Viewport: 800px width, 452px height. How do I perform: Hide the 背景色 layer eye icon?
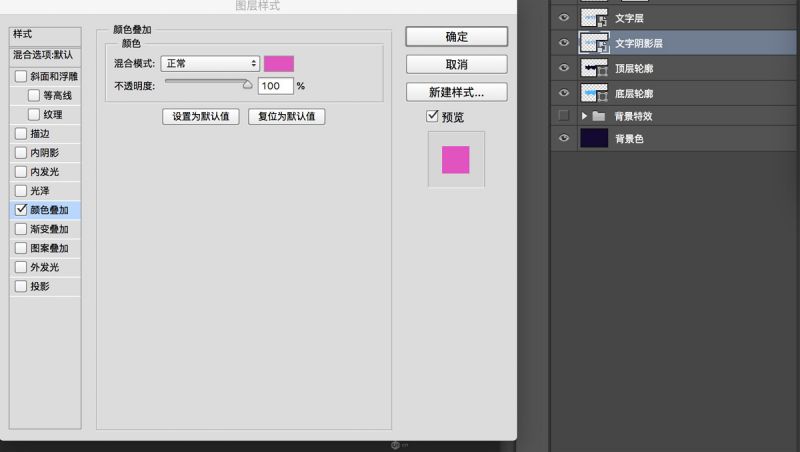564,139
